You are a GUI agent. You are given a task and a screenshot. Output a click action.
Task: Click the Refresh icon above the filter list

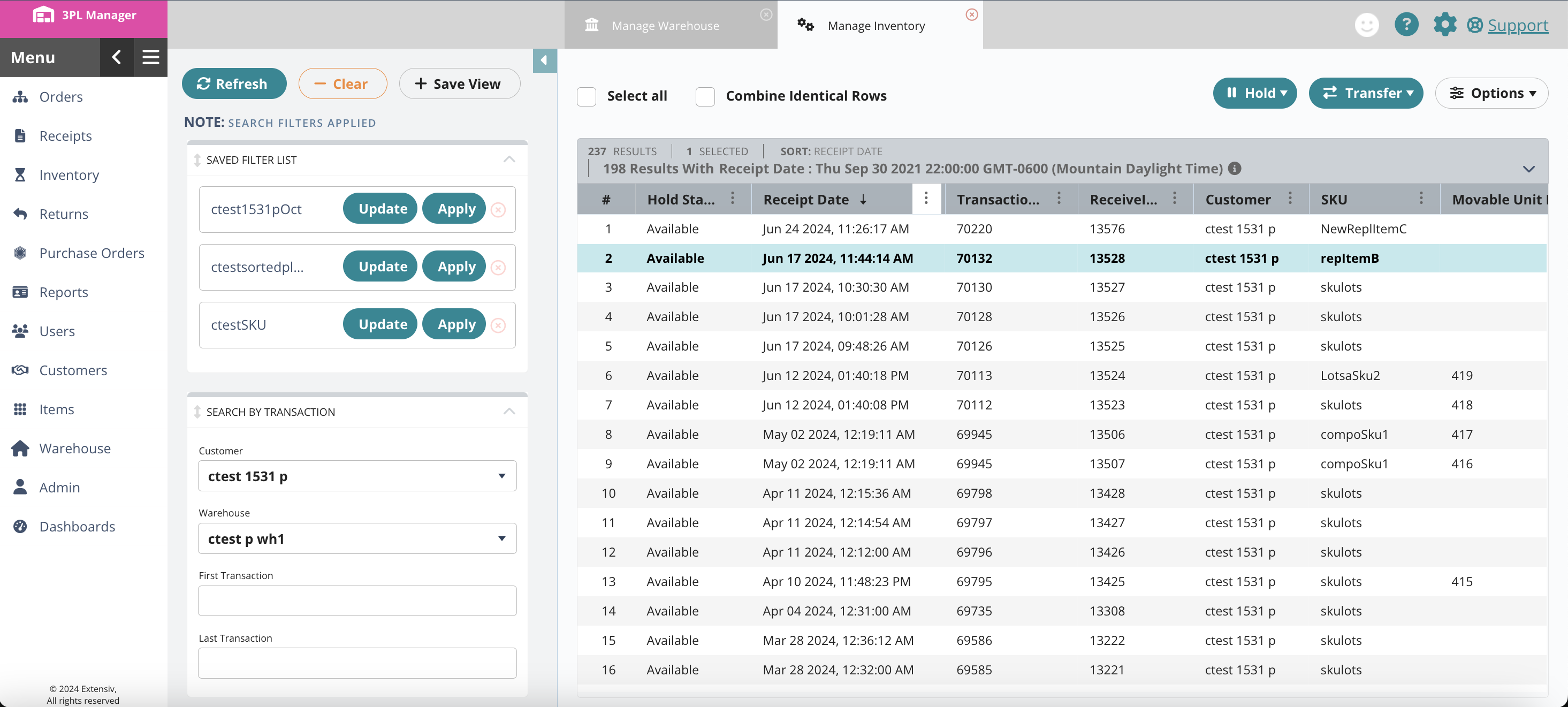click(x=205, y=83)
